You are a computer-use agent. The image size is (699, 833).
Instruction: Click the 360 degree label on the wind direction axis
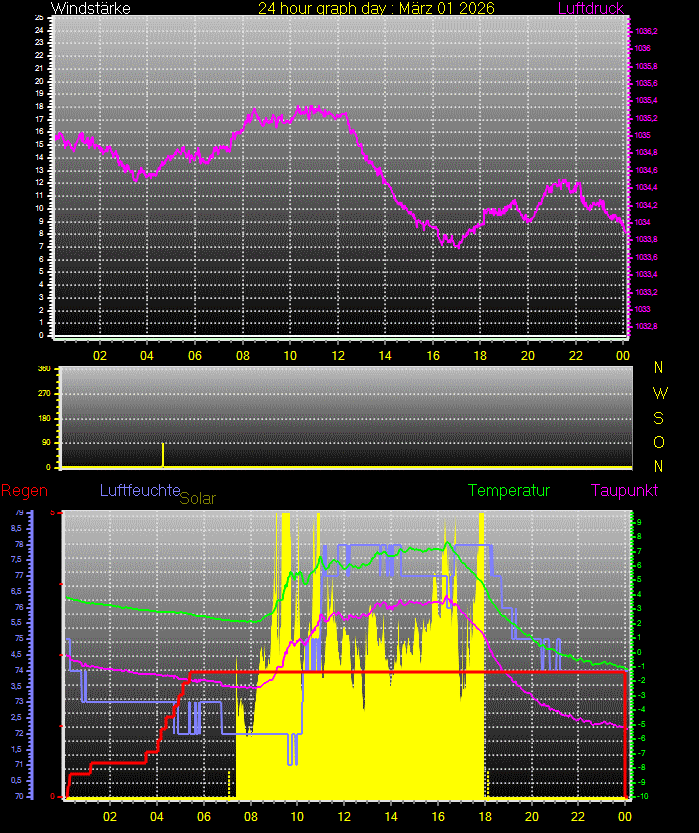[x=44, y=368]
